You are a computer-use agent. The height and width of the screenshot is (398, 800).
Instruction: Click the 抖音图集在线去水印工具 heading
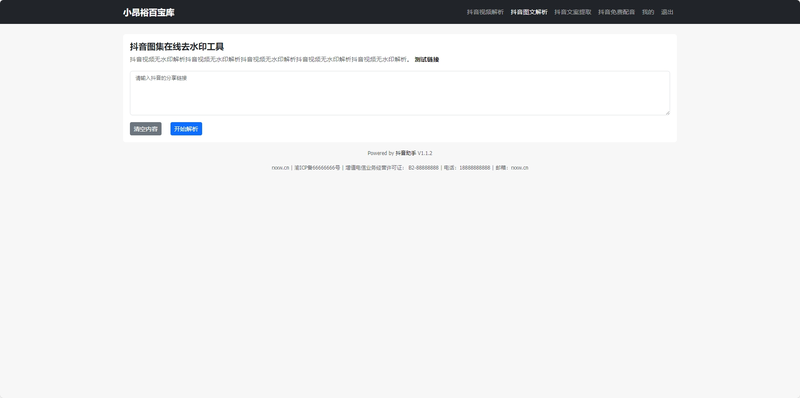pos(177,47)
